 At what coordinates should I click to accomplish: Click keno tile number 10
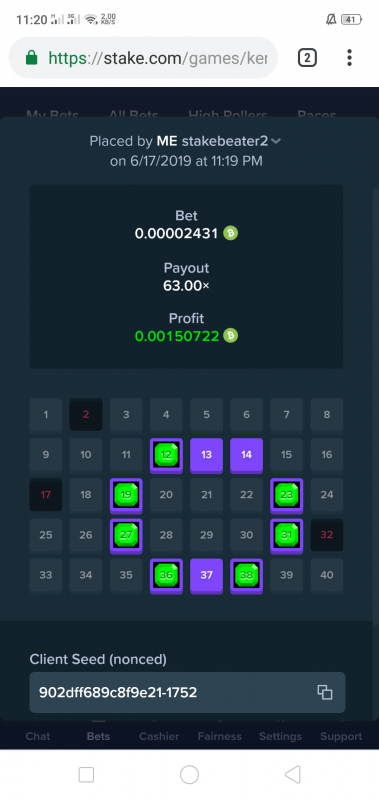(x=86, y=455)
